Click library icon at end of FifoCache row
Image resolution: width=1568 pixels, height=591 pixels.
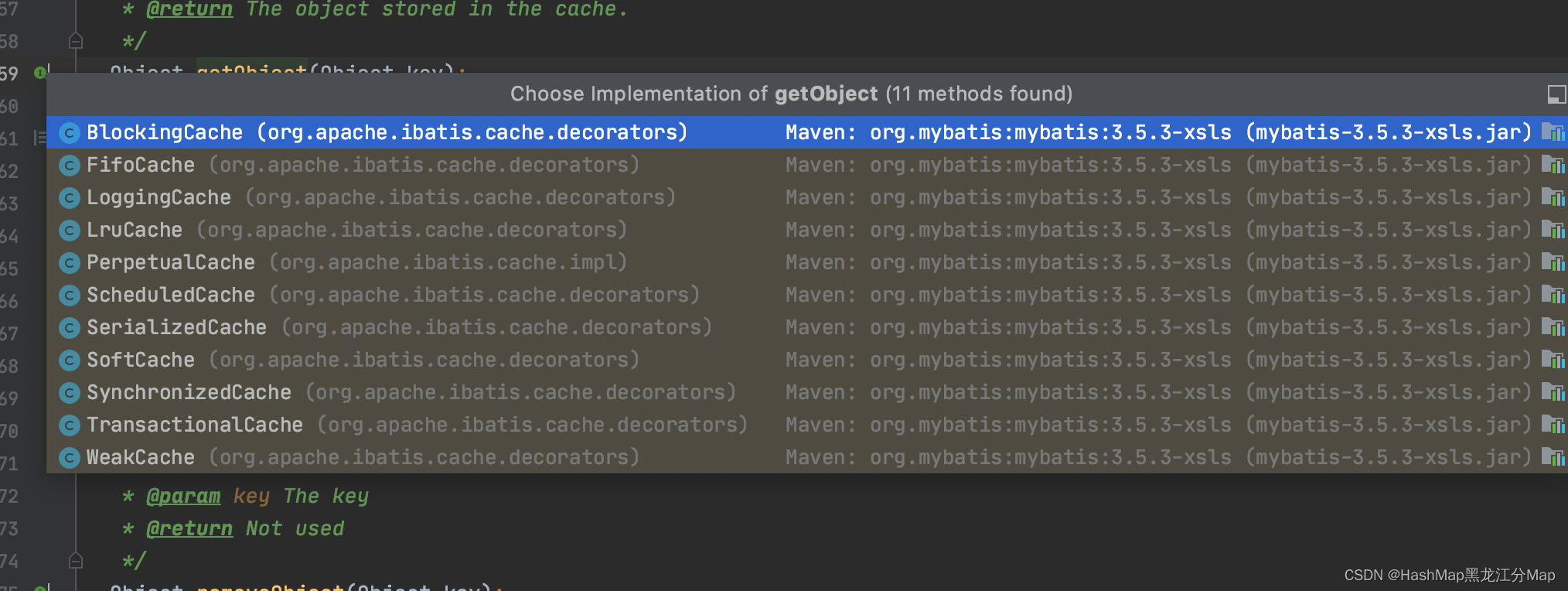point(1553,165)
